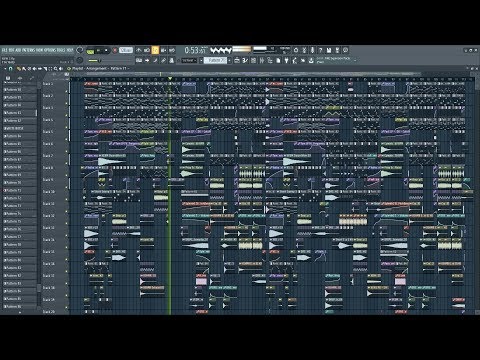Open playlist options arrow menu

5,68
